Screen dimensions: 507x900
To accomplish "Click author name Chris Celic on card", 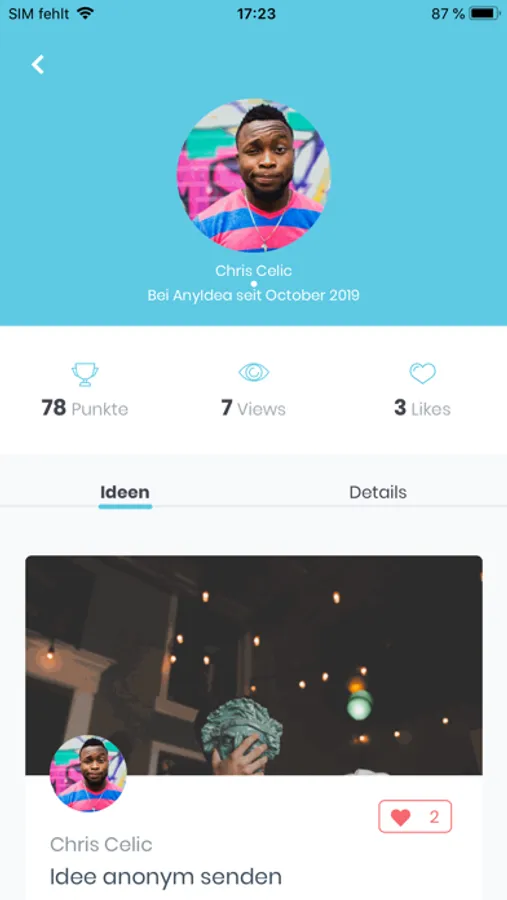I will (x=101, y=844).
